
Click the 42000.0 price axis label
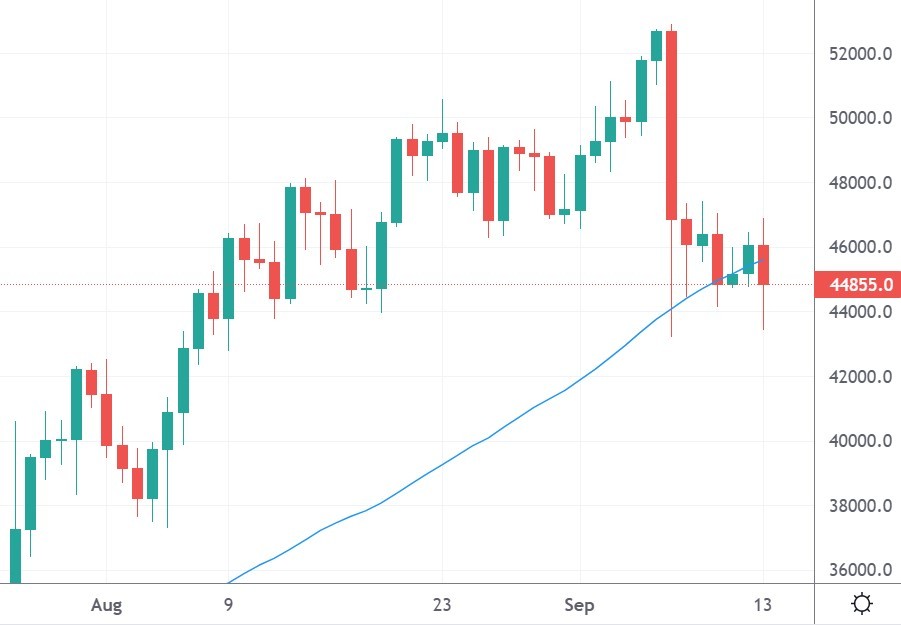[857, 377]
